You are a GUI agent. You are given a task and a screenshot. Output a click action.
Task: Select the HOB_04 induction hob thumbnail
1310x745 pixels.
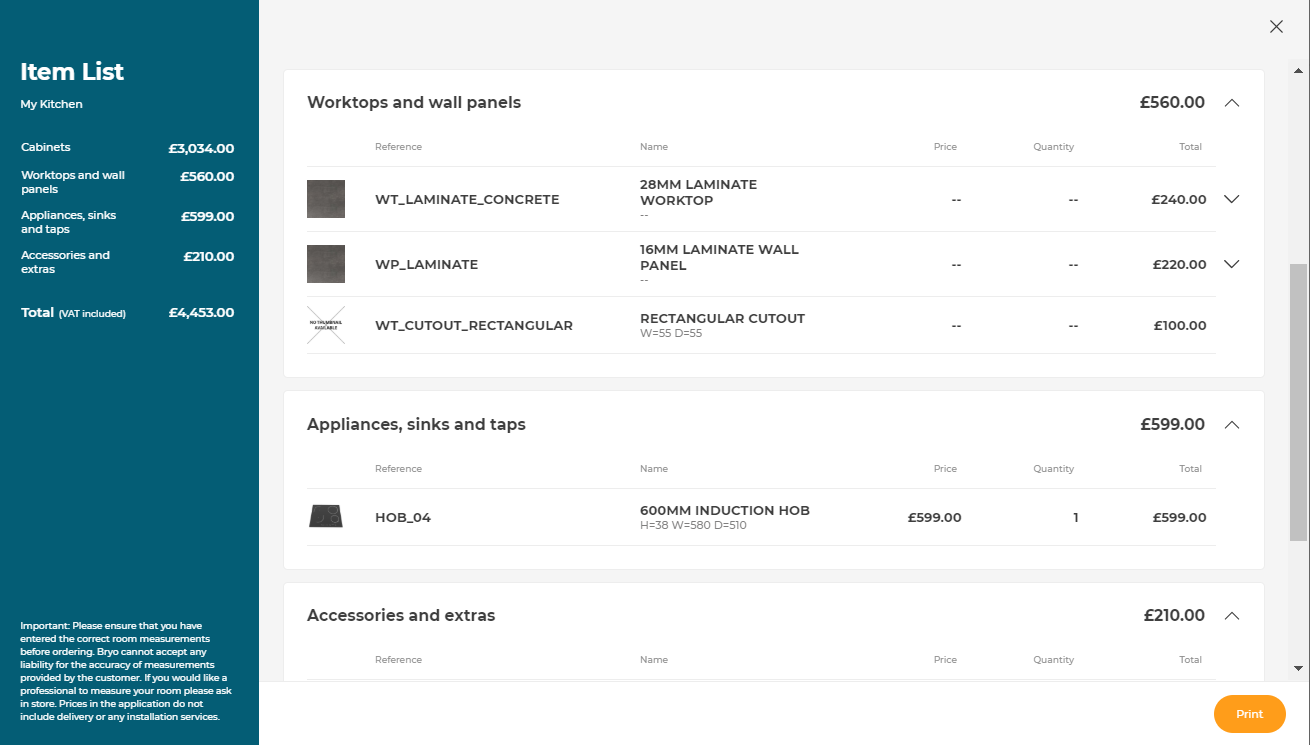tap(325, 517)
